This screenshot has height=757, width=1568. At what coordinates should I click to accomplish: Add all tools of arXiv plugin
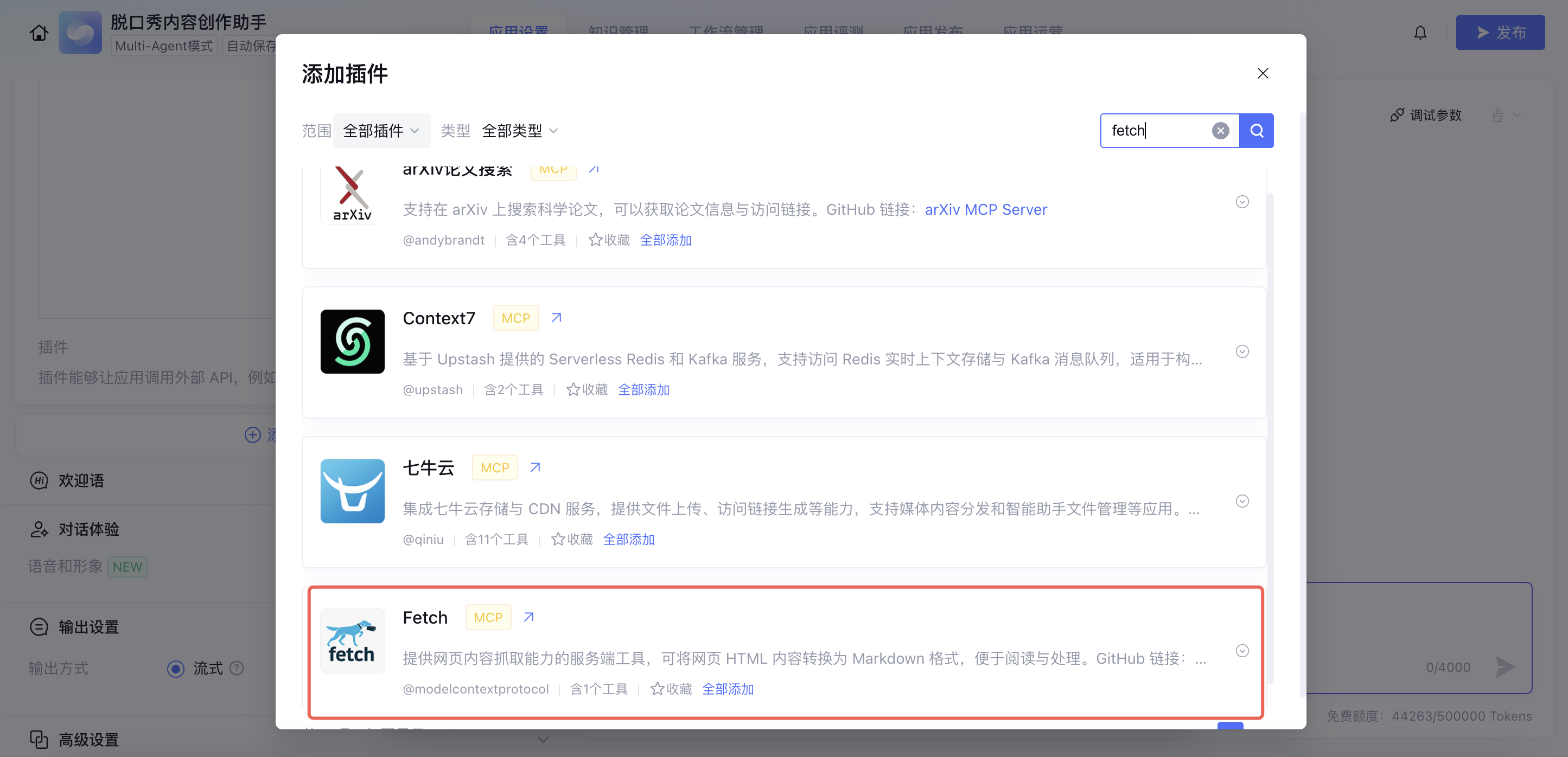click(x=665, y=240)
